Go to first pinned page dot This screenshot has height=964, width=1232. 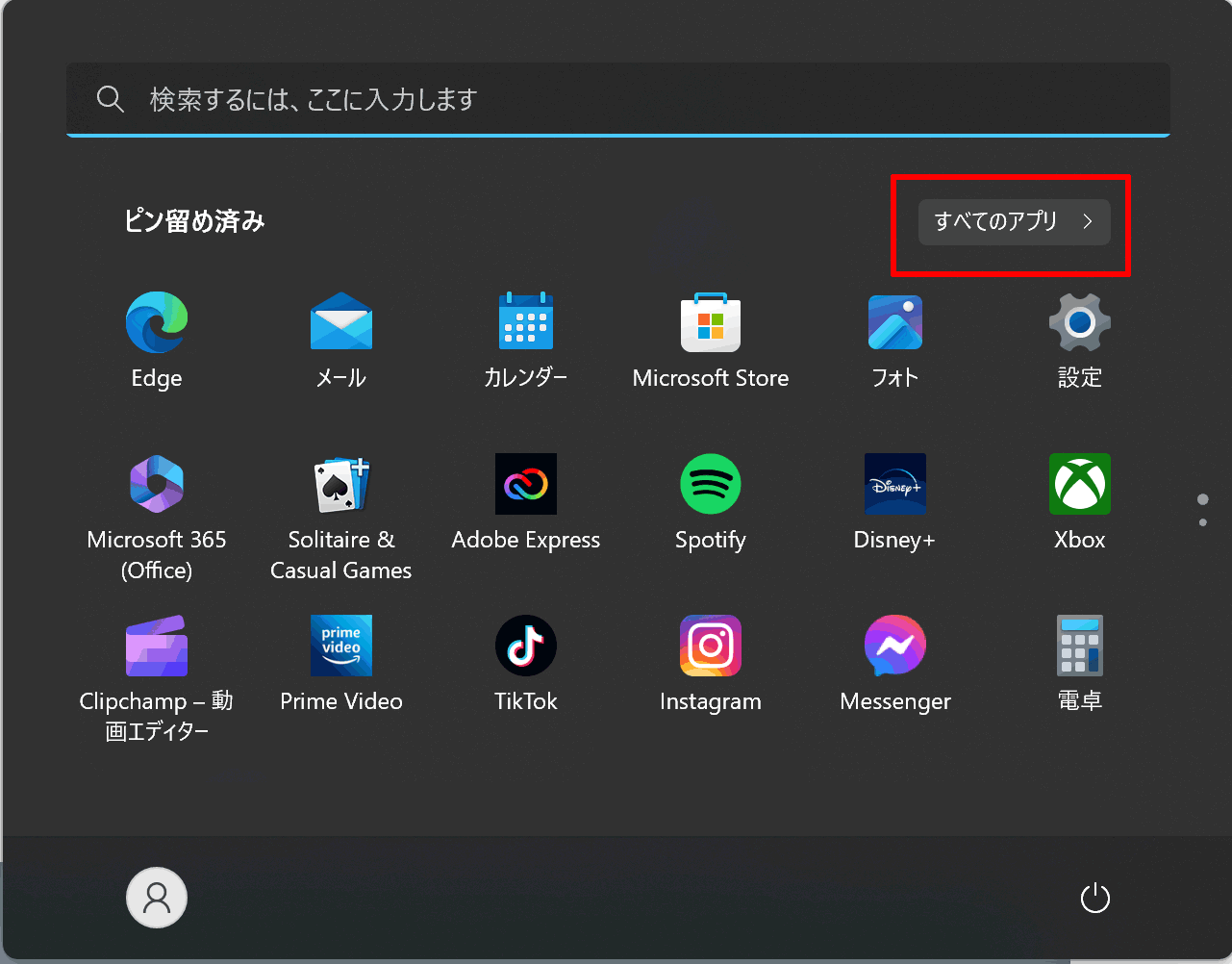1203,499
